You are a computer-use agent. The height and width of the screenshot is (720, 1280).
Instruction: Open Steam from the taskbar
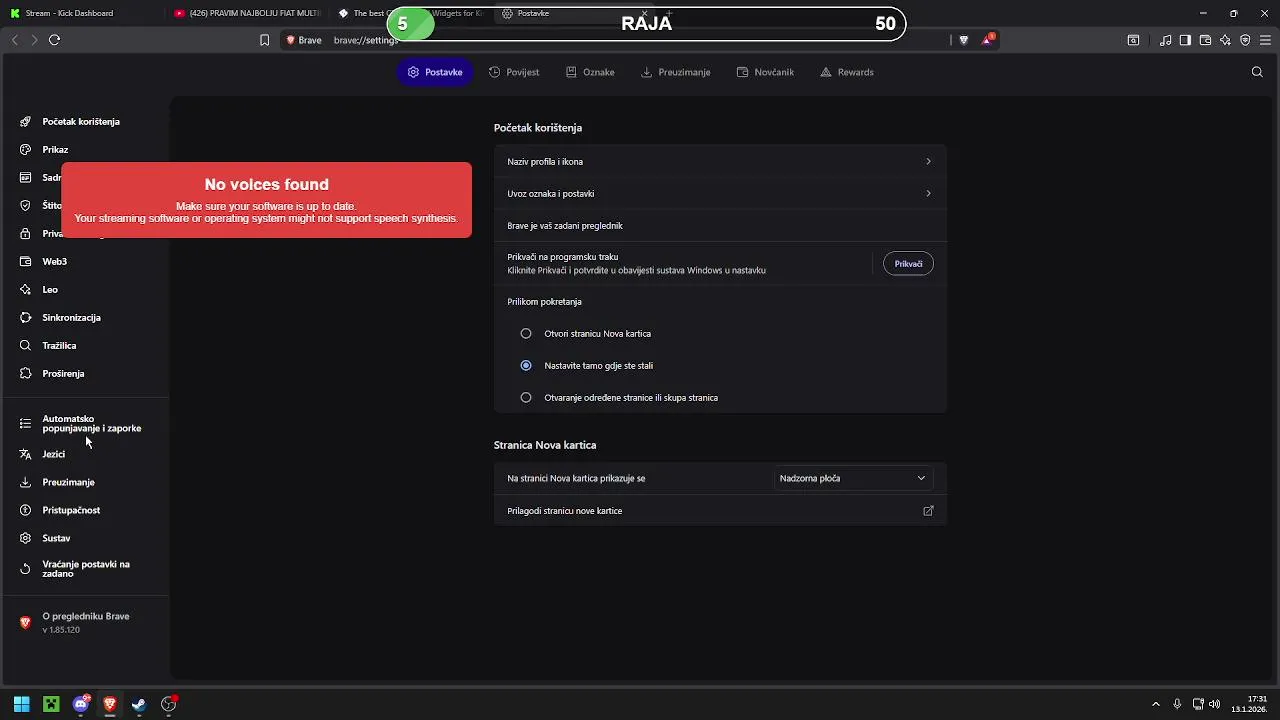tap(139, 704)
